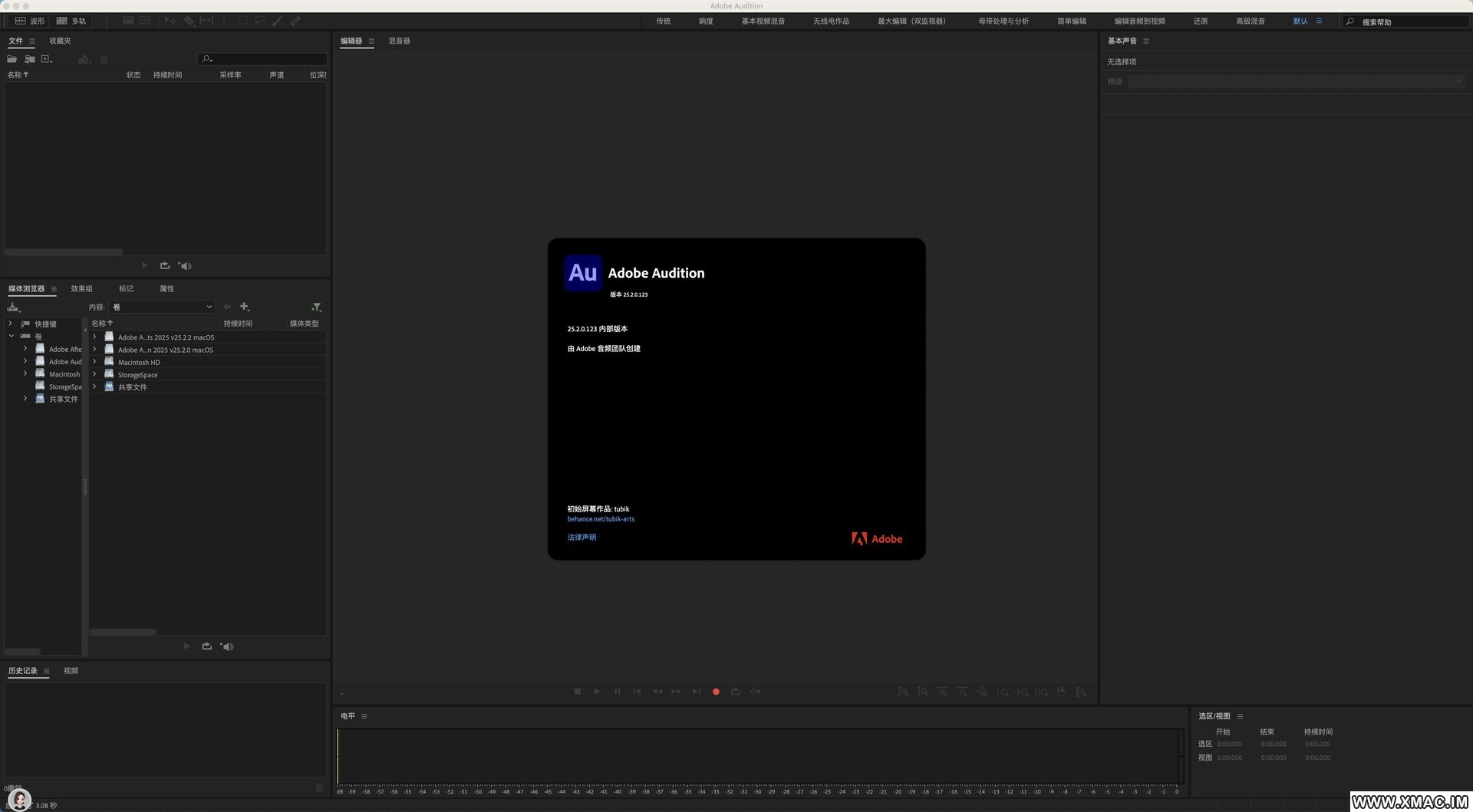The width and height of the screenshot is (1473, 812).
Task: Click the Pause transport button
Action: 617,692
